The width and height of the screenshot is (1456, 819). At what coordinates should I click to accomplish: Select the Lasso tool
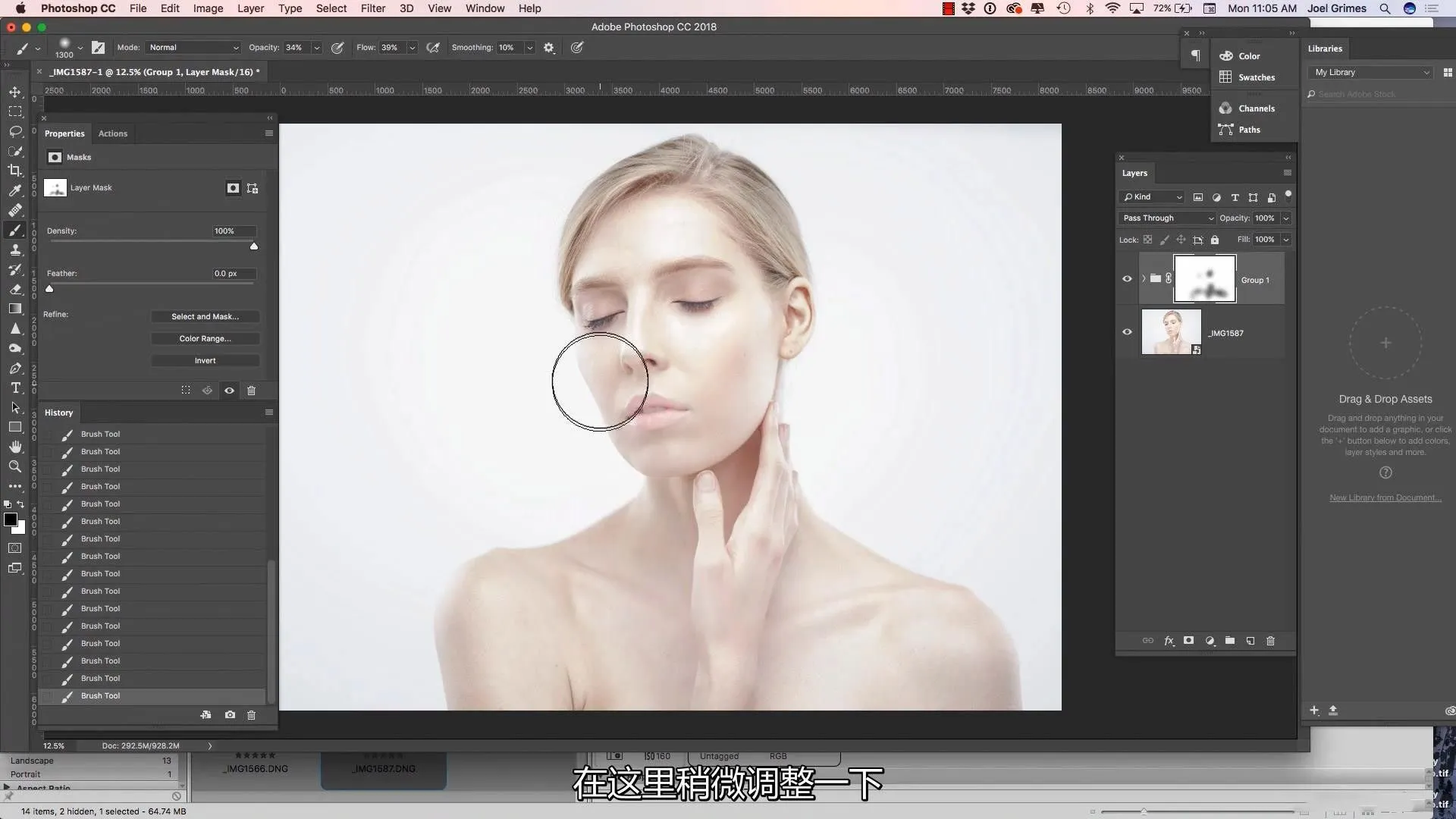point(15,131)
